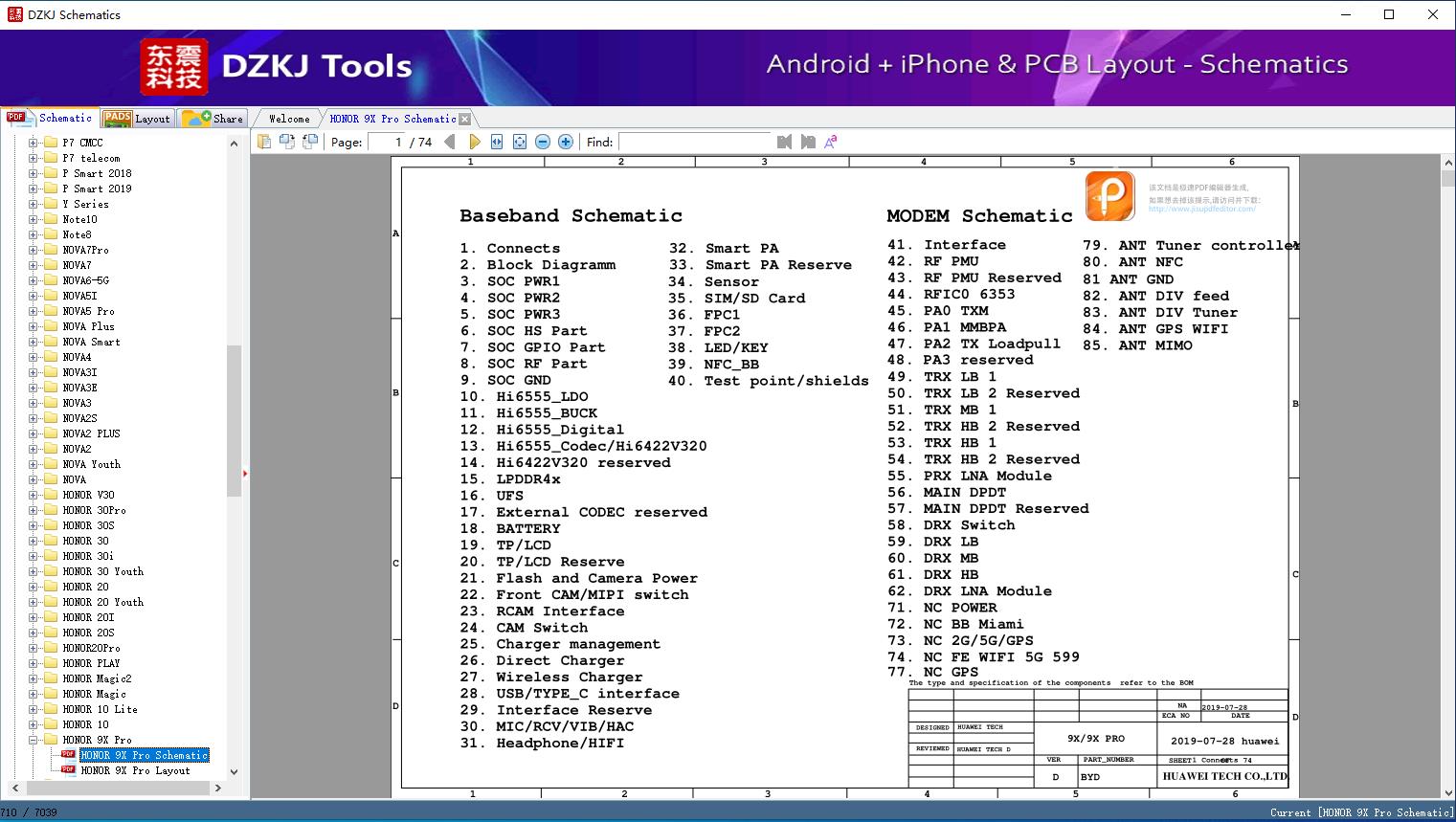Zoom out with the minus icon
1456x822 pixels.
(543, 142)
